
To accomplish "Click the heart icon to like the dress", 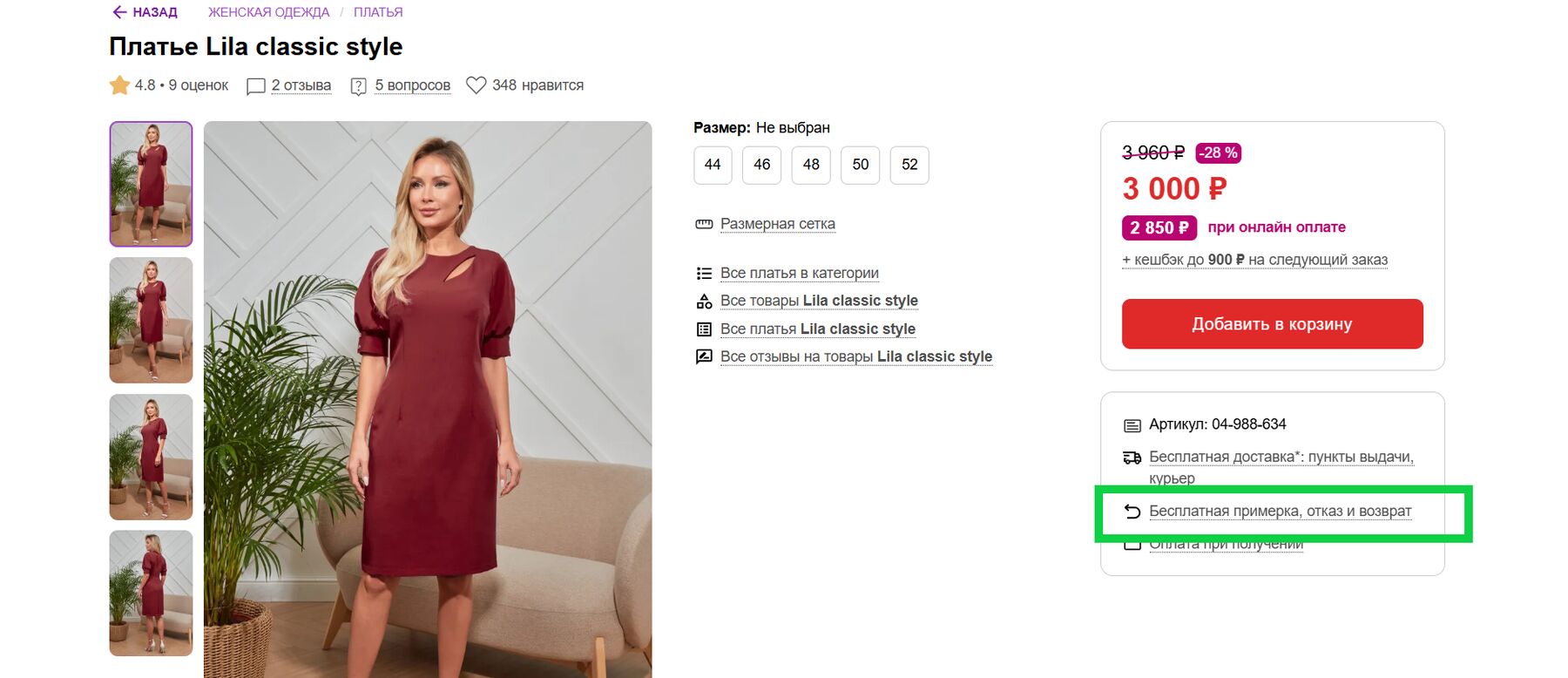I will pyautogui.click(x=476, y=85).
